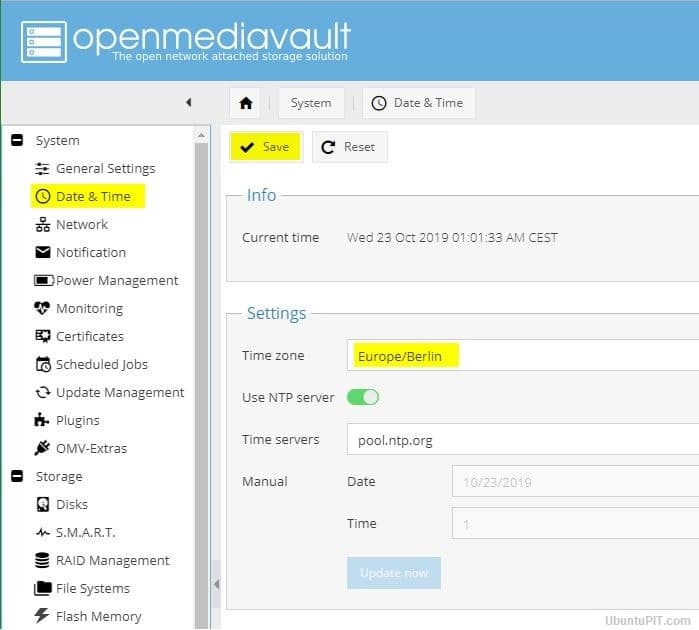
Task: Click the home icon in breadcrumb bar
Action: tap(246, 103)
